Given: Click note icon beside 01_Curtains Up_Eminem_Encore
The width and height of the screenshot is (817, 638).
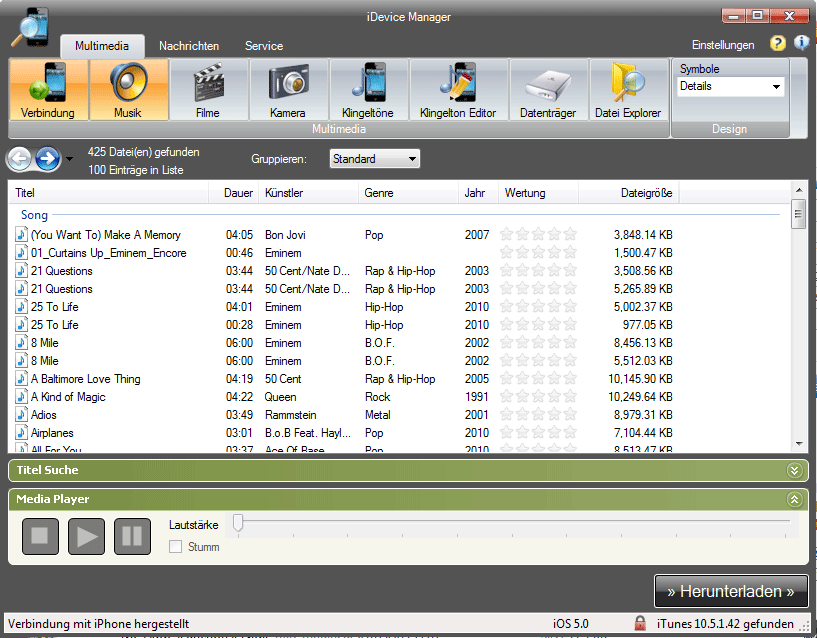Looking at the screenshot, I should click(21, 253).
